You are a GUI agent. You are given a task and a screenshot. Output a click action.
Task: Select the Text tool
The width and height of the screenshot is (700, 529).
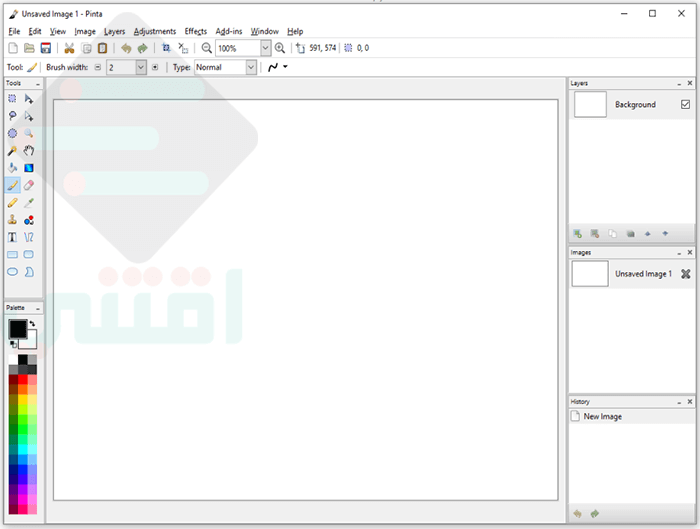[12, 237]
